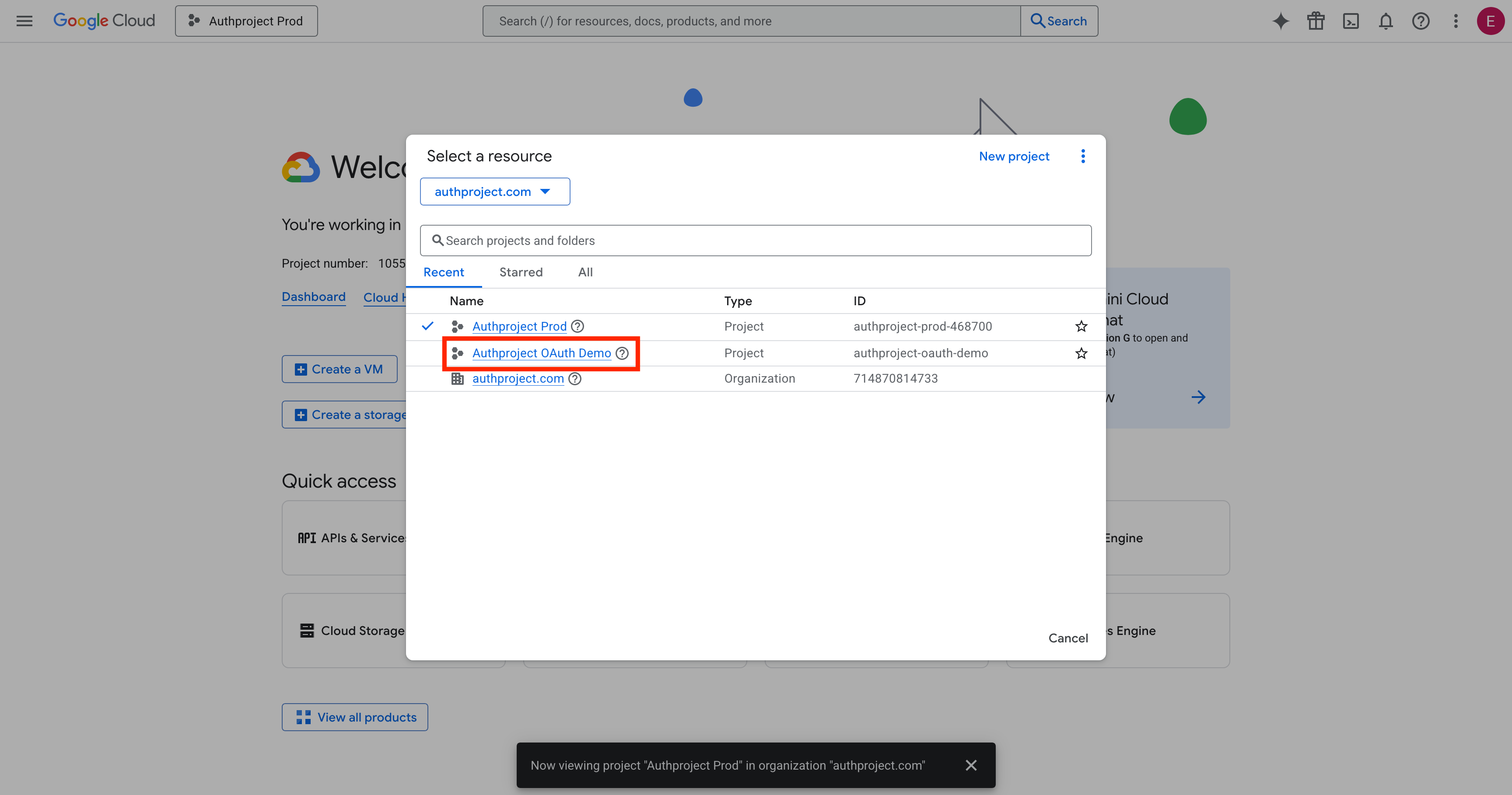
Task: Click the Cloud Hub link
Action: [385, 297]
